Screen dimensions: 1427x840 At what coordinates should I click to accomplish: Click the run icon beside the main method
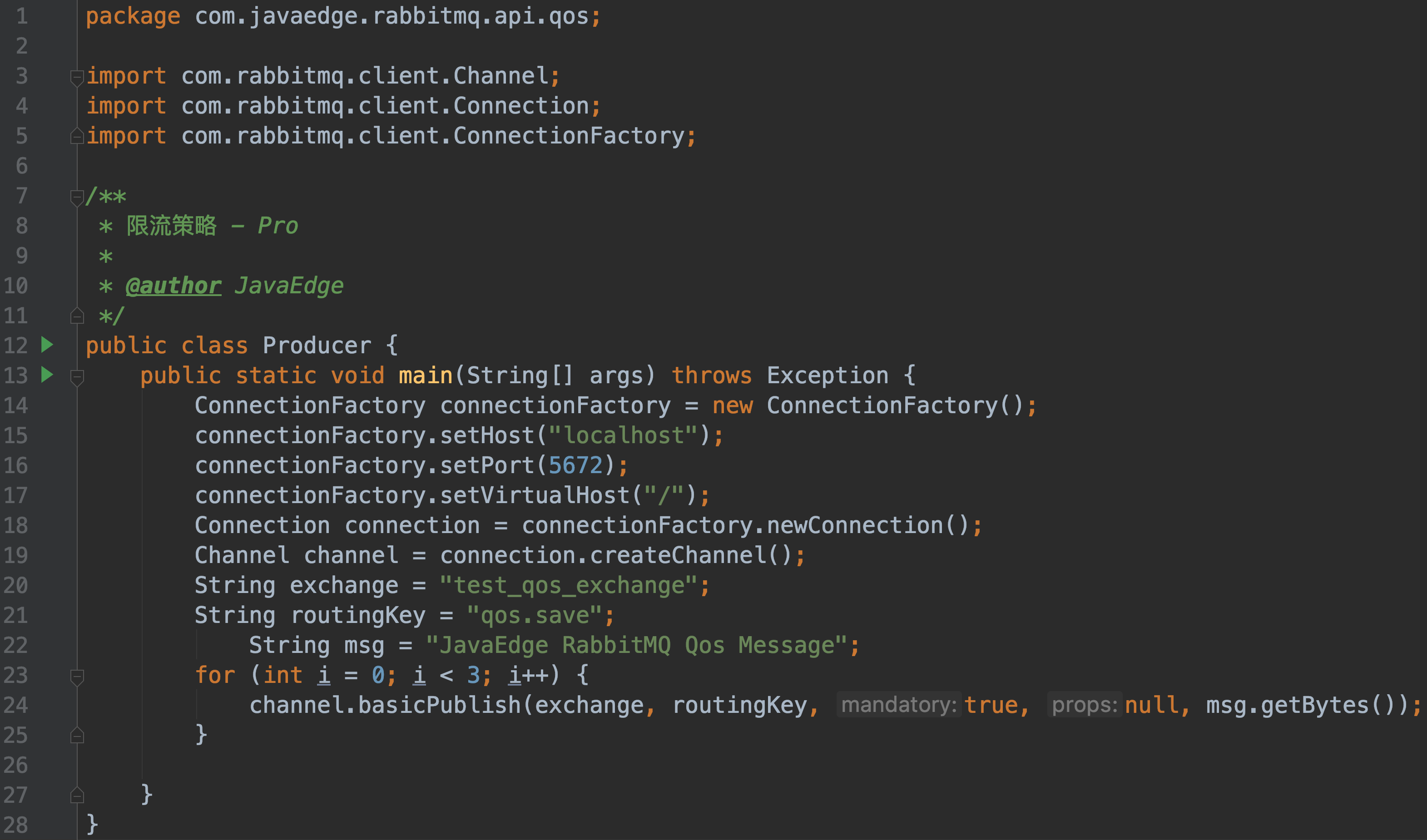coord(48,375)
